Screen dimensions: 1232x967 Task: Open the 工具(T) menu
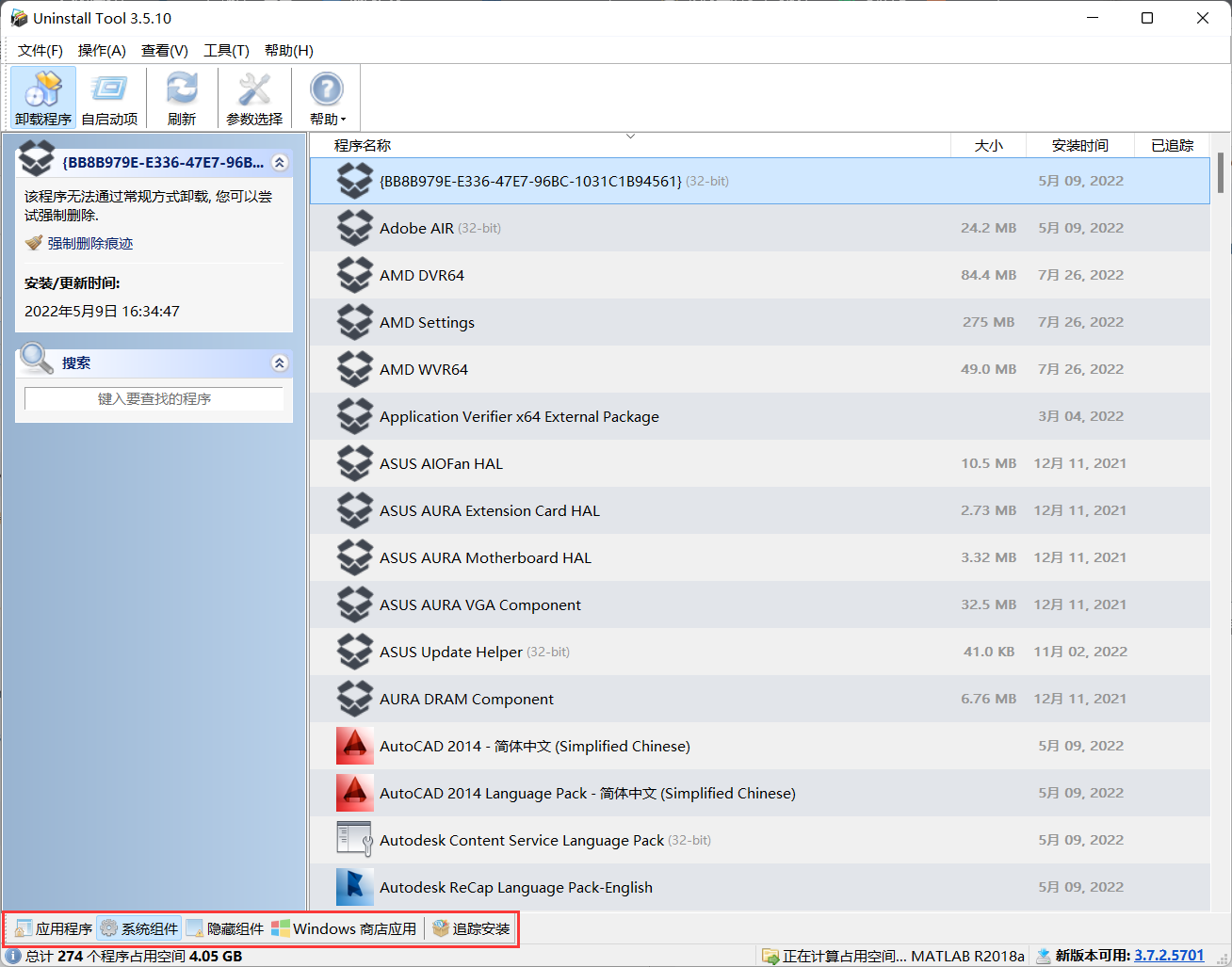tap(226, 51)
